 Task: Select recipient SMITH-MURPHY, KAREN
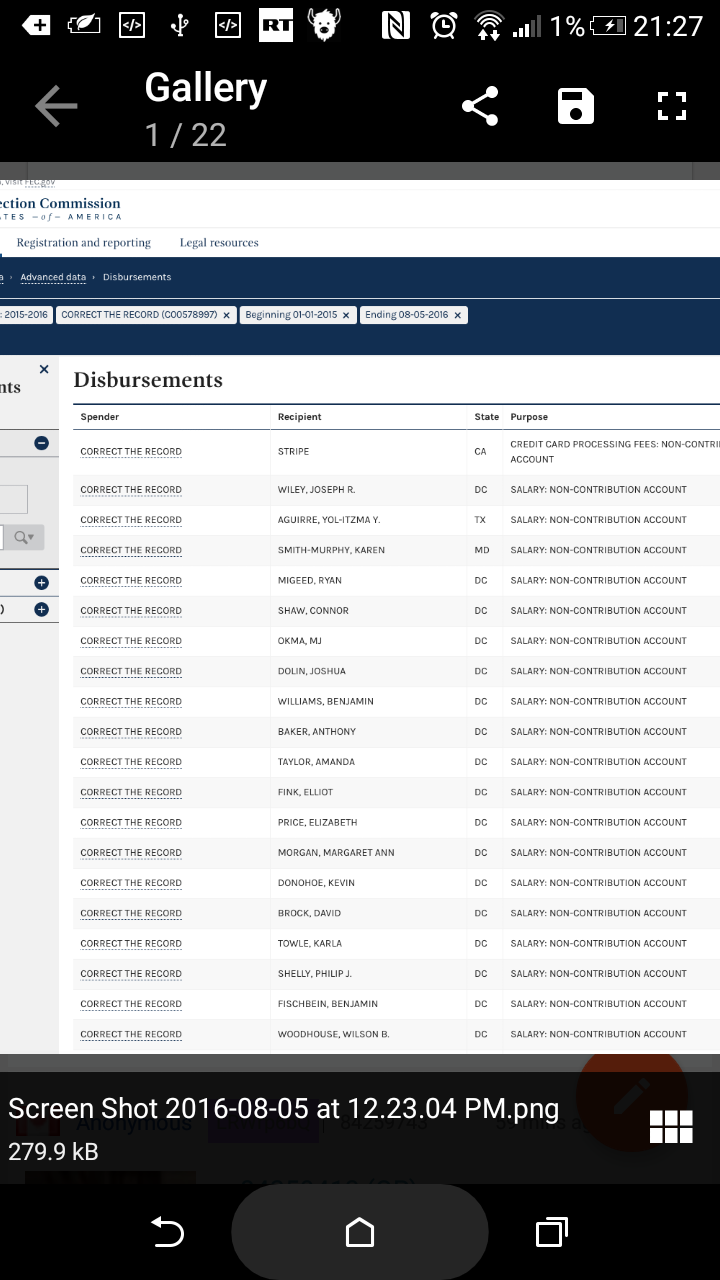click(331, 550)
